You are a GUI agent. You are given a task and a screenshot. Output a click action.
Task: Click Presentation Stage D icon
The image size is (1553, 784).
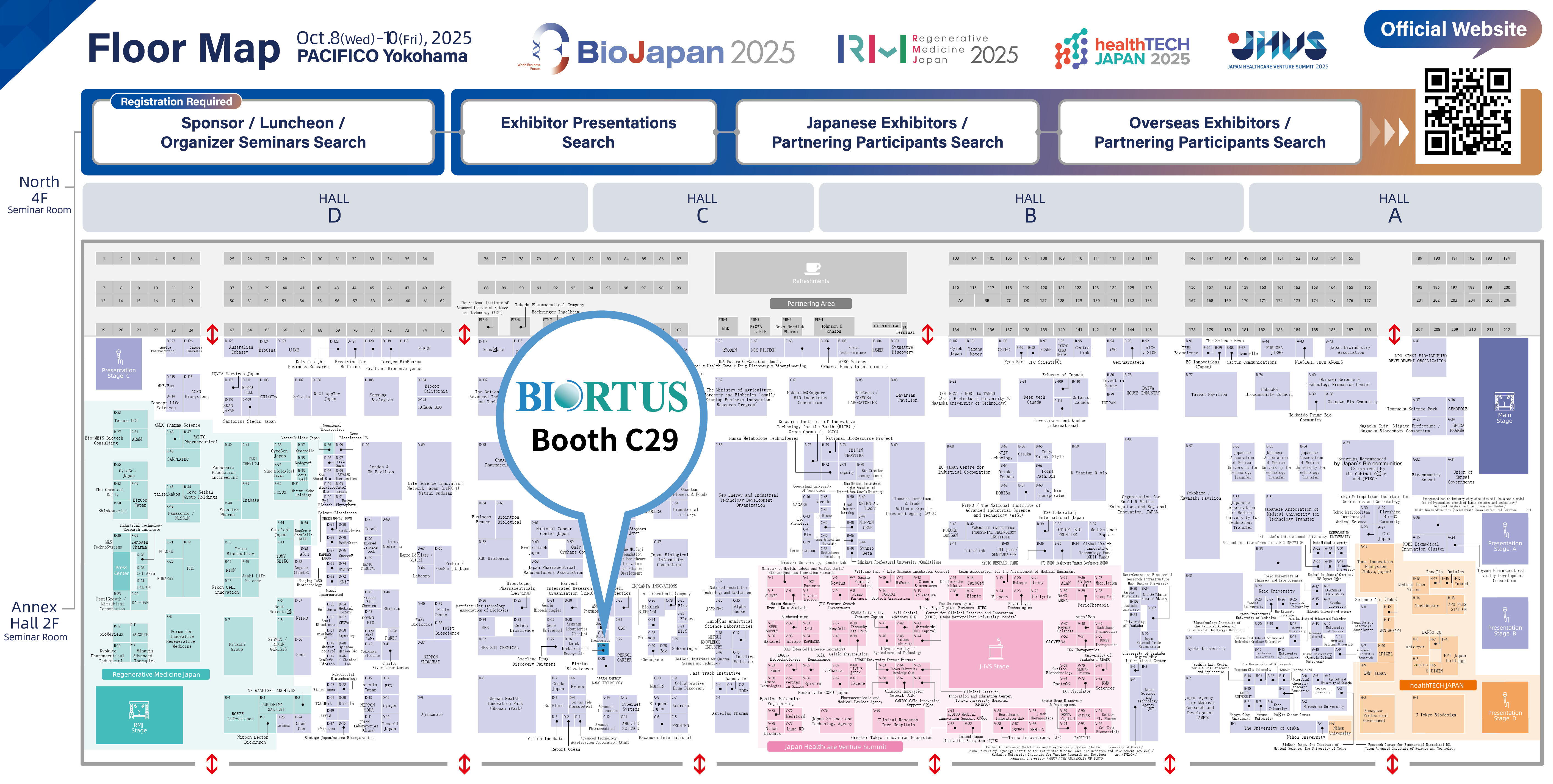(1505, 700)
